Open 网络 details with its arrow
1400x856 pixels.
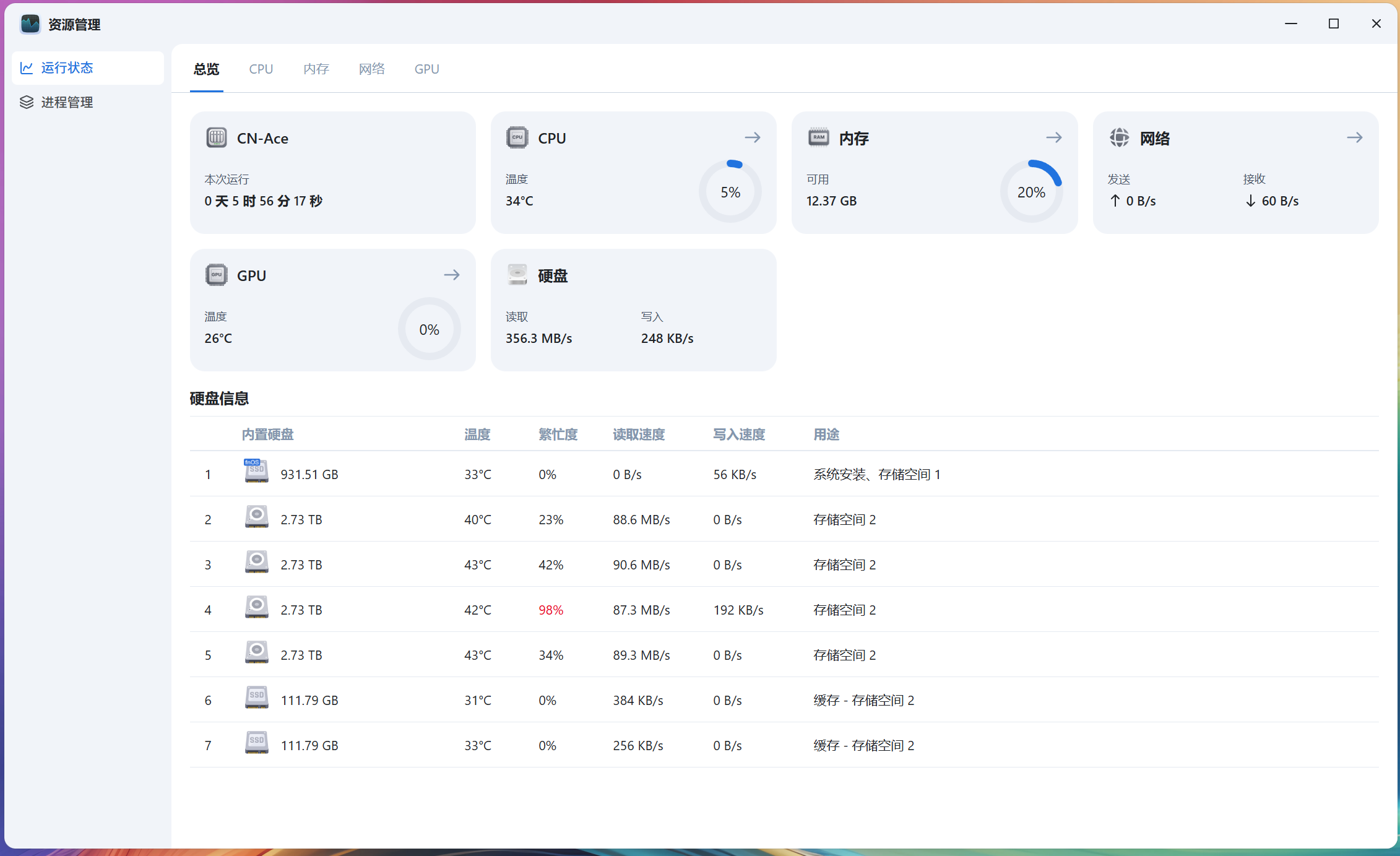[x=1355, y=137]
